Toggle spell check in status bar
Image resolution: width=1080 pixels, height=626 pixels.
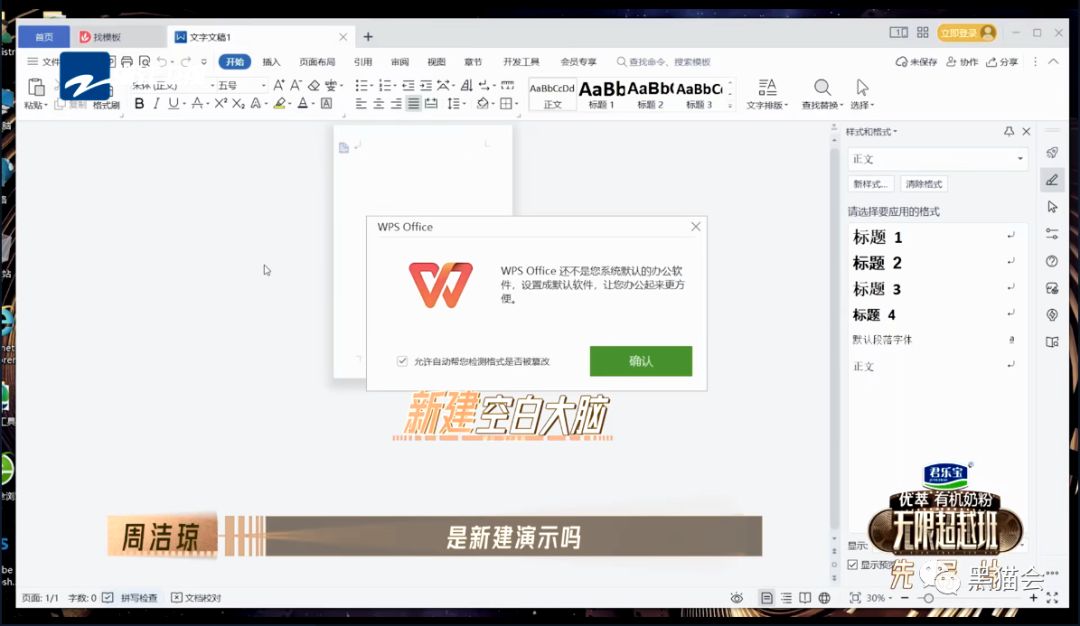(130, 598)
